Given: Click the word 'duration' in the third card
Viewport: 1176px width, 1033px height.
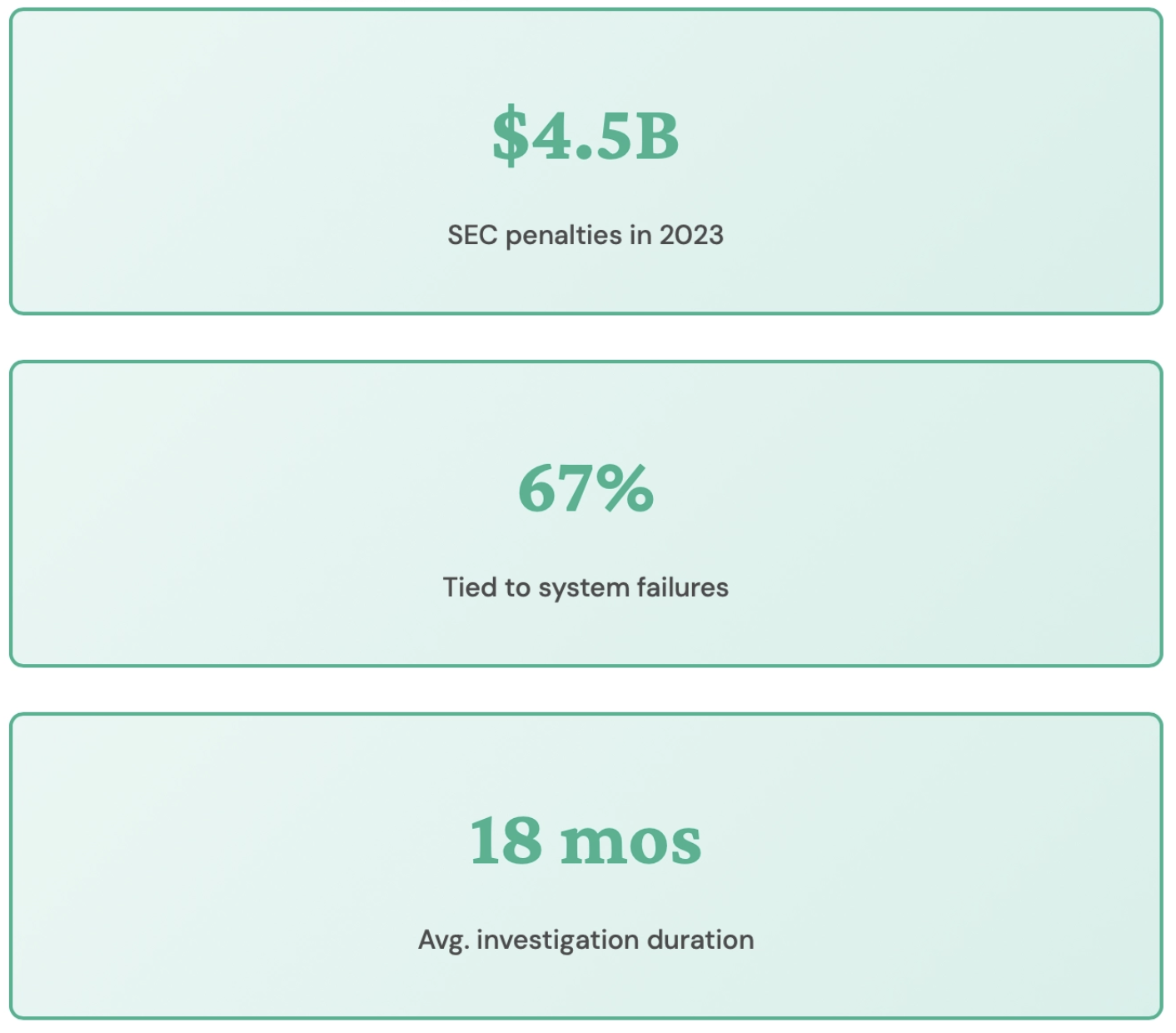Looking at the screenshot, I should (700, 940).
